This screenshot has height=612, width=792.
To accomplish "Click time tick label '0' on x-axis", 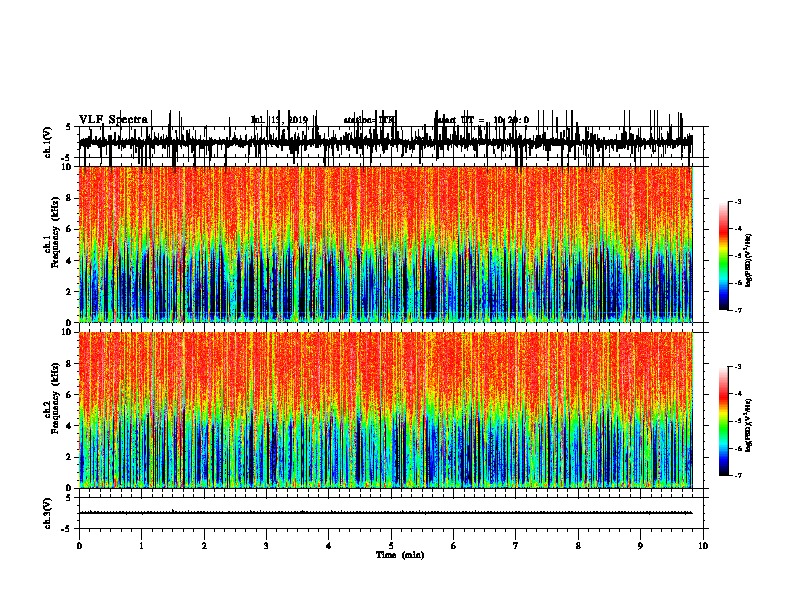I will pos(79,546).
